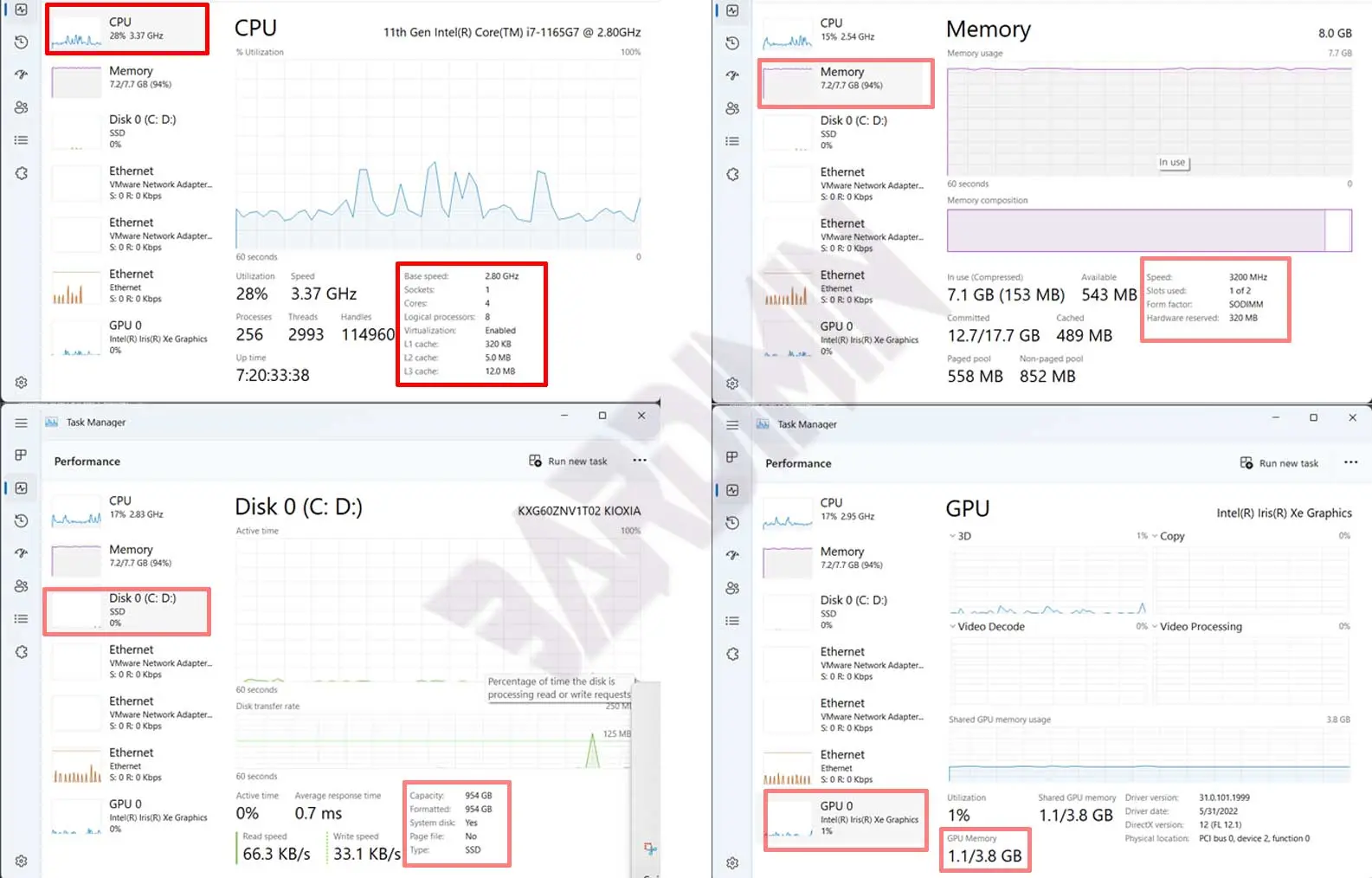Open the Video Processing engine dropdown
The height and width of the screenshot is (878, 1372).
[x=1155, y=627]
